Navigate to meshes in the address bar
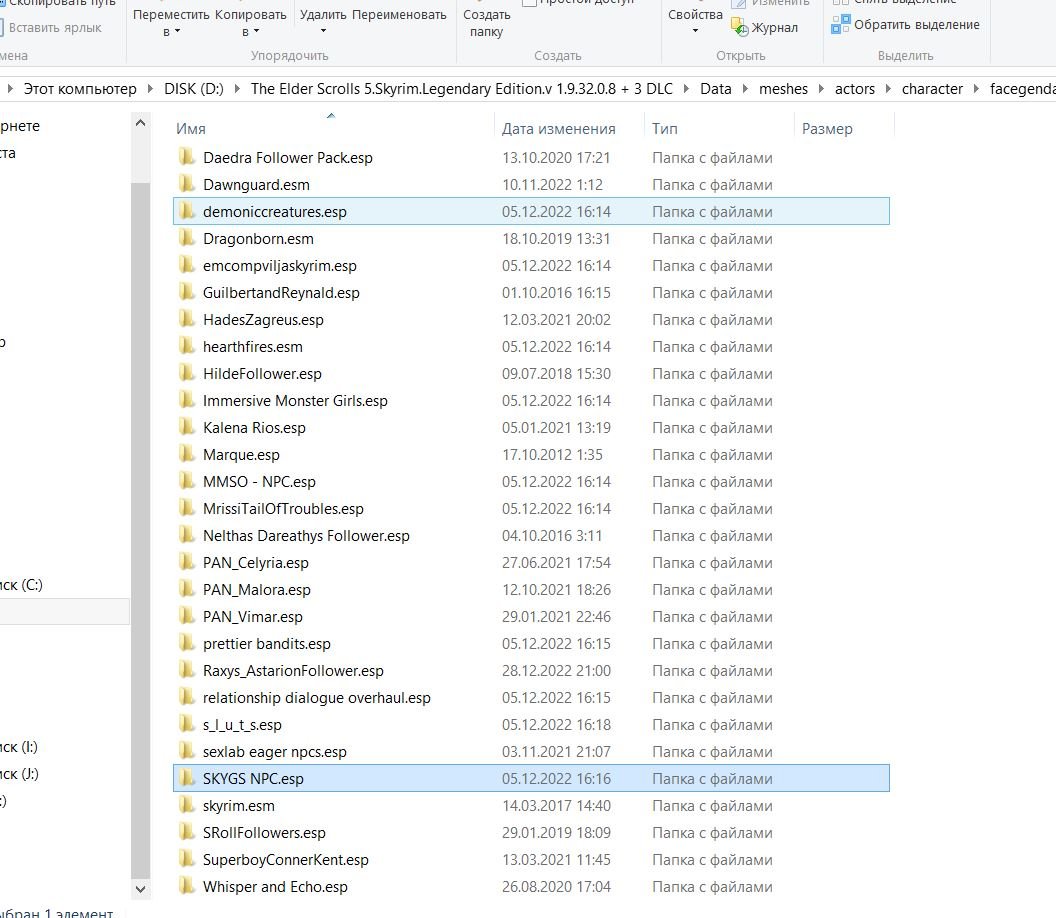The width and height of the screenshot is (1056, 918). tap(783, 89)
